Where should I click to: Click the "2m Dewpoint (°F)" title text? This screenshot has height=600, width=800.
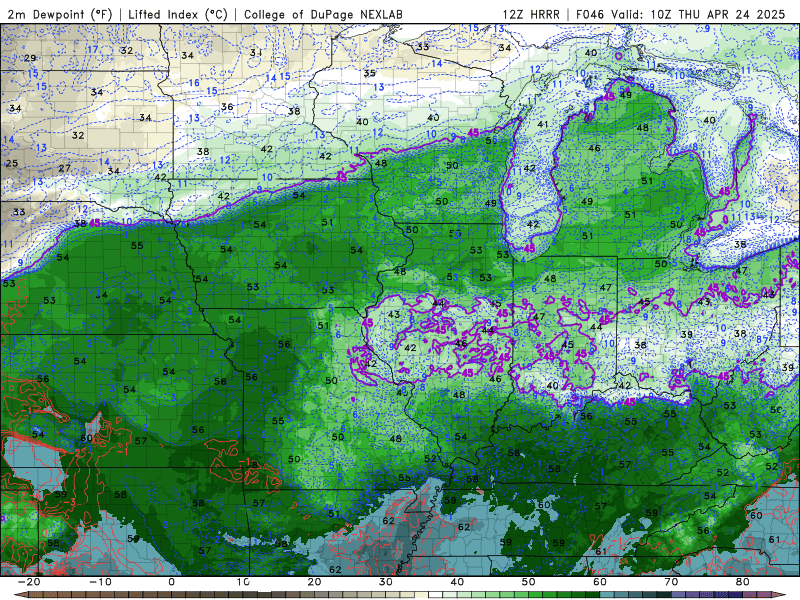pyautogui.click(x=60, y=14)
